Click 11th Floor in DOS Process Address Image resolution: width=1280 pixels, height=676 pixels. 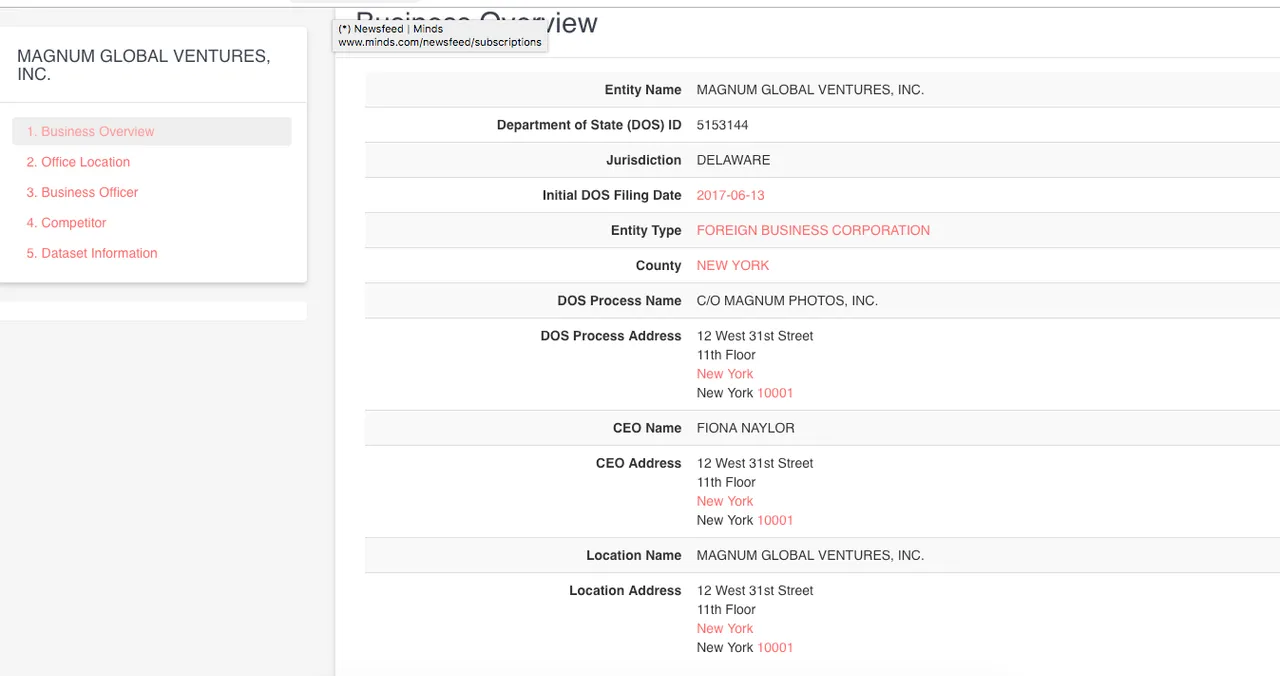[x=726, y=355]
